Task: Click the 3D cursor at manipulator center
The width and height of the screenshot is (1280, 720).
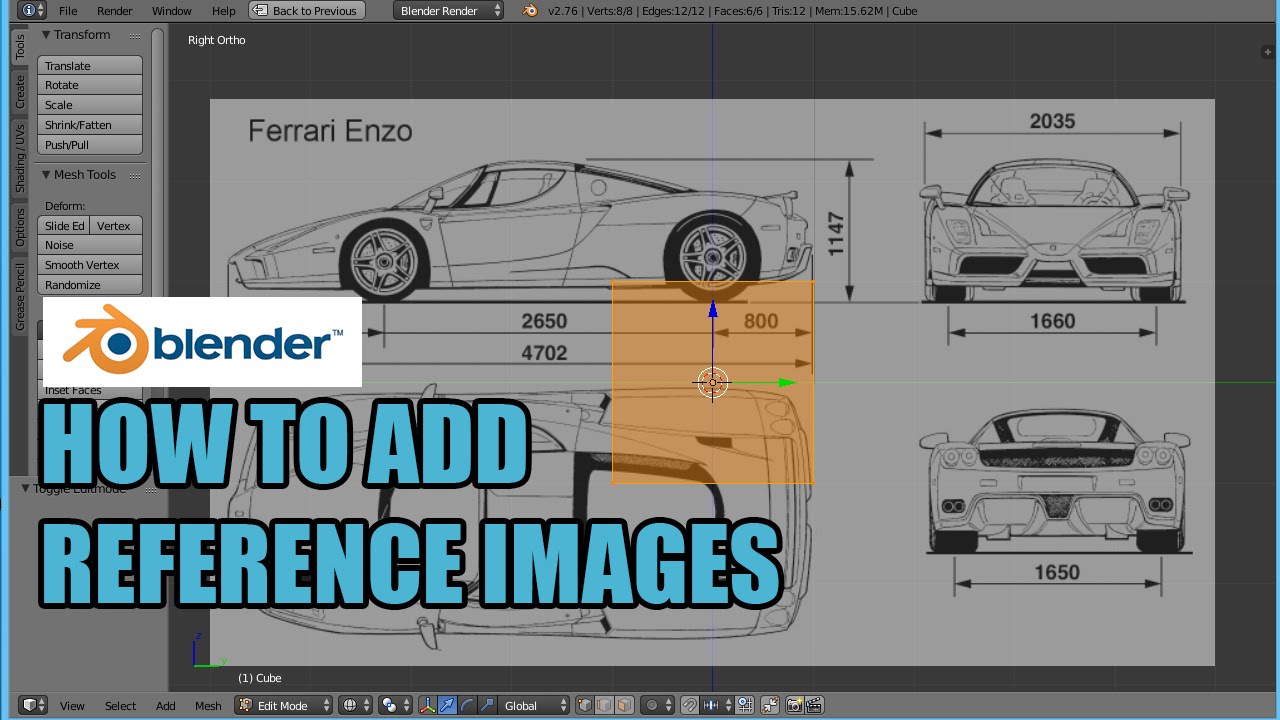Action: (713, 382)
